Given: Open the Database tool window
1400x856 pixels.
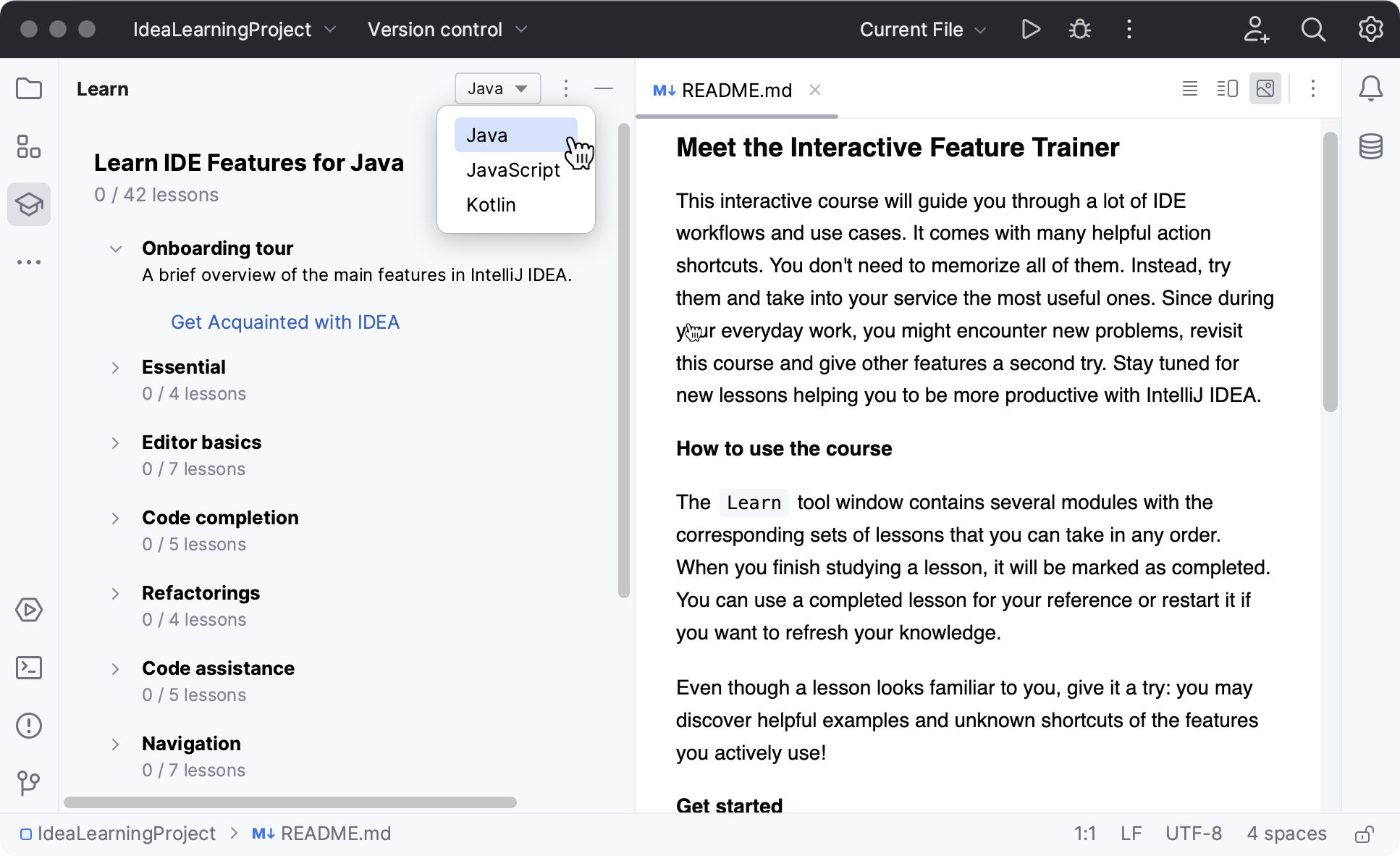Looking at the screenshot, I should [1371, 146].
